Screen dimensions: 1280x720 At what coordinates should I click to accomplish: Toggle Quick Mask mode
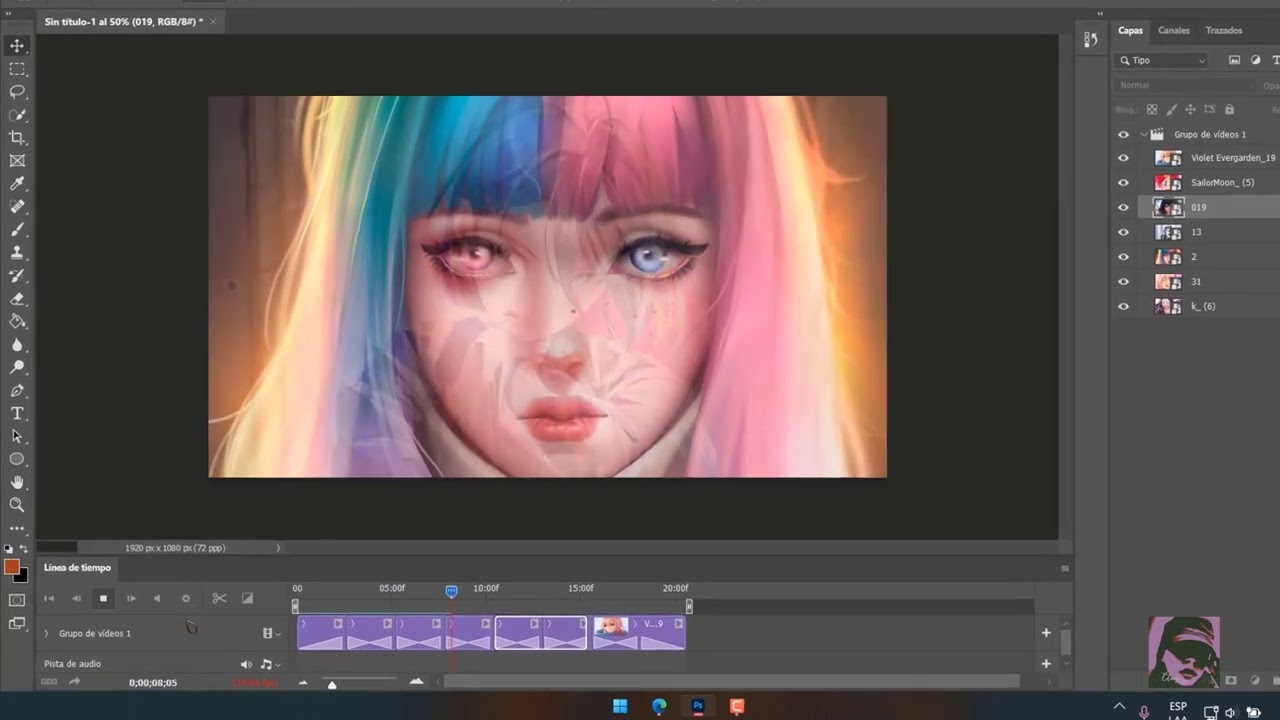click(x=17, y=600)
